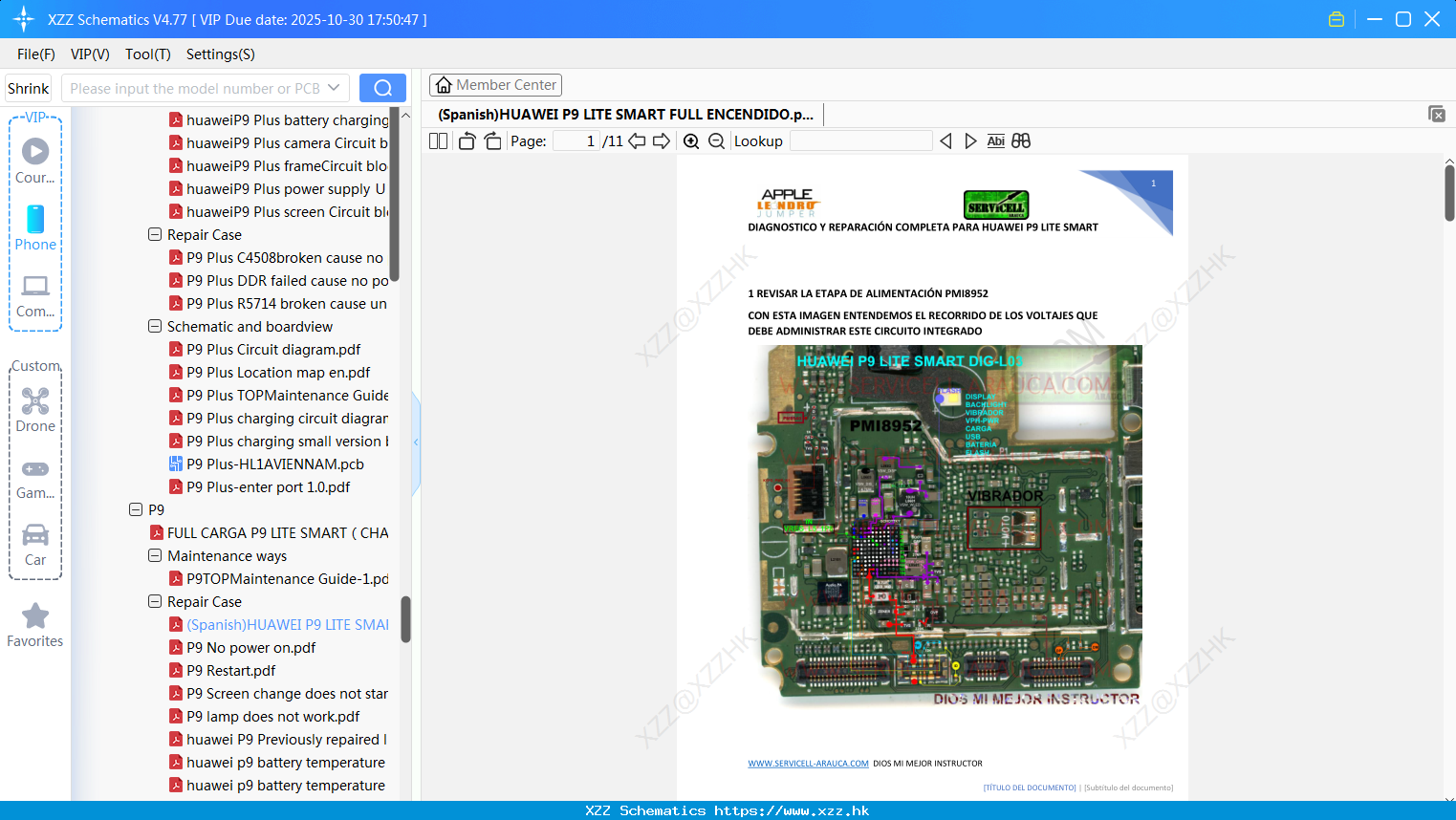1456x820 pixels.
Task: Open P9 Plus DDR failed cause file
Action: (x=287, y=280)
